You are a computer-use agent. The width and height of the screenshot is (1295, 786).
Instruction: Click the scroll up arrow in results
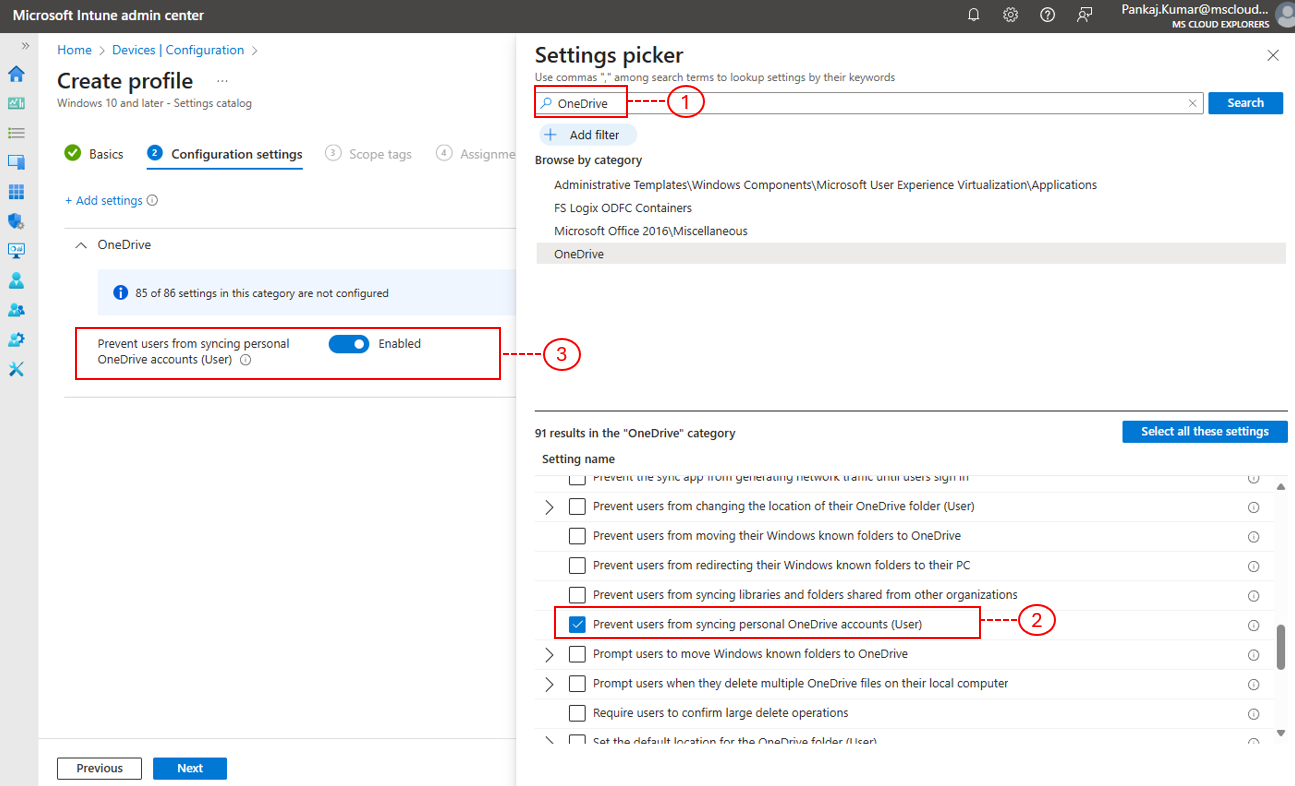click(x=1281, y=487)
